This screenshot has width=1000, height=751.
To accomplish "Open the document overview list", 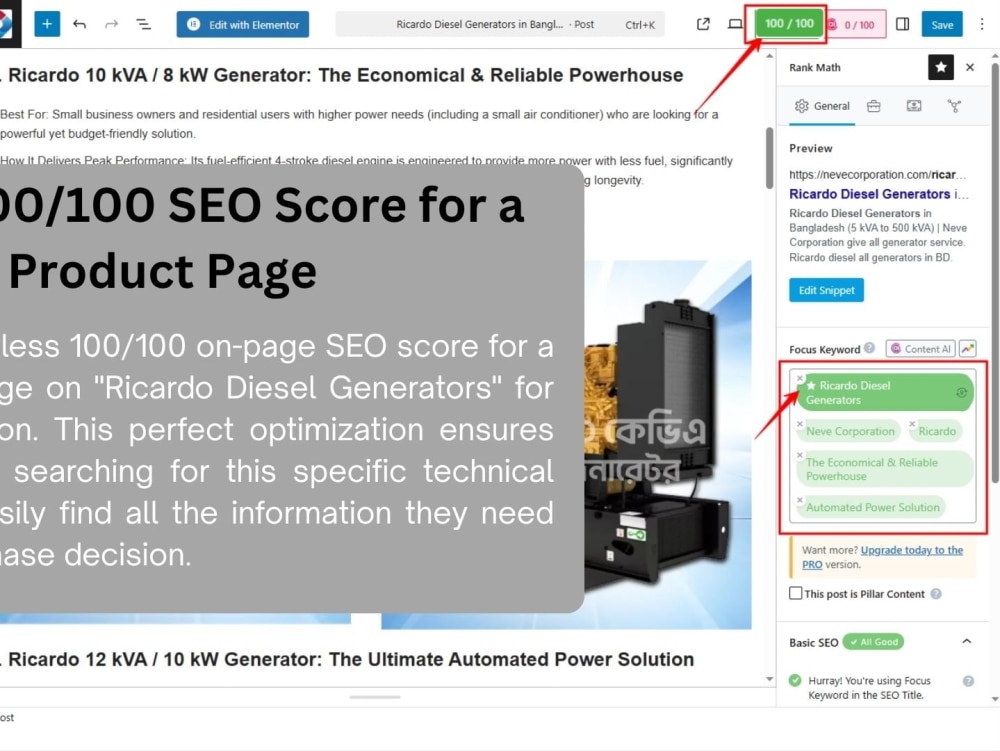I will click(143, 24).
